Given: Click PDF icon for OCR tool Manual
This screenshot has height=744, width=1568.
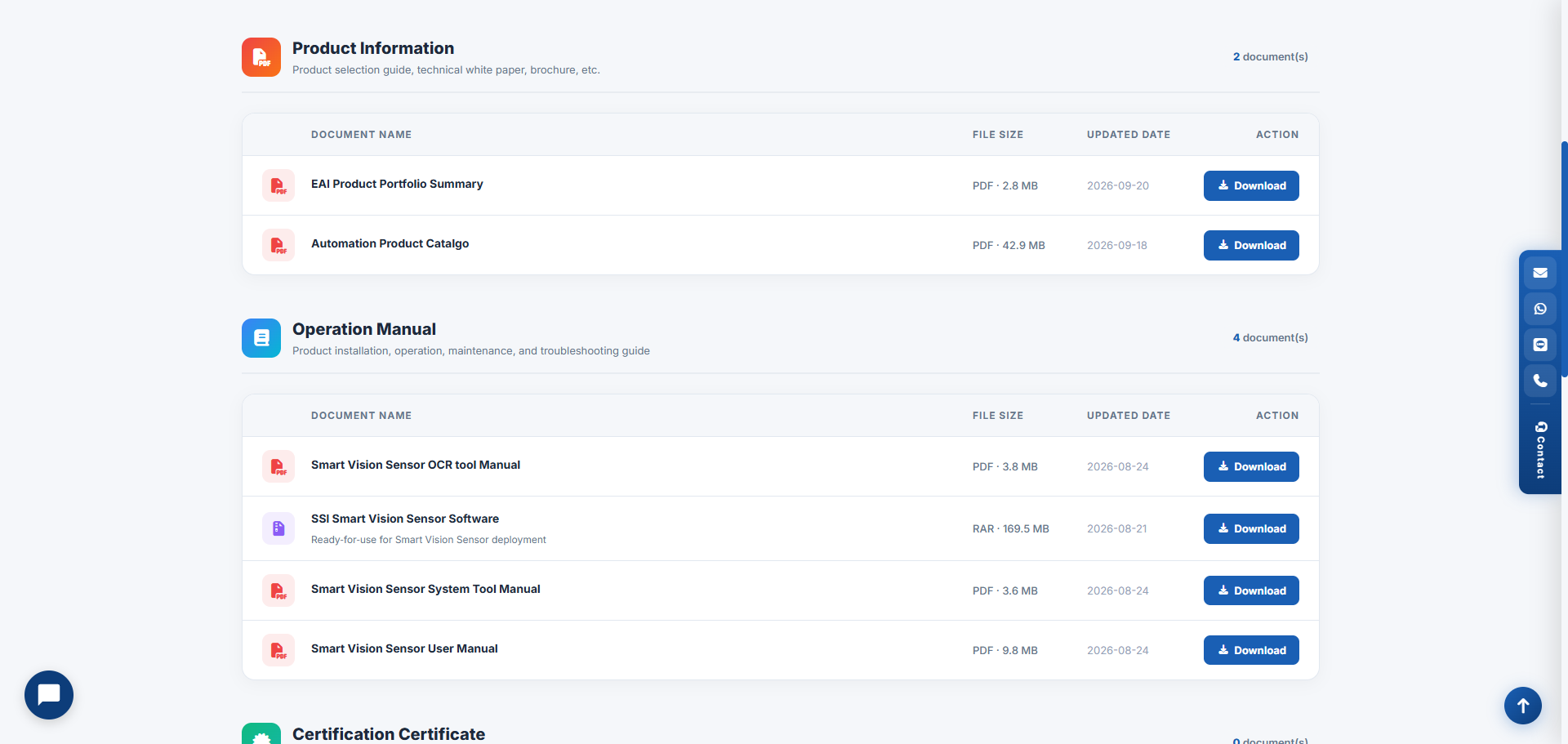Looking at the screenshot, I should click(x=278, y=466).
